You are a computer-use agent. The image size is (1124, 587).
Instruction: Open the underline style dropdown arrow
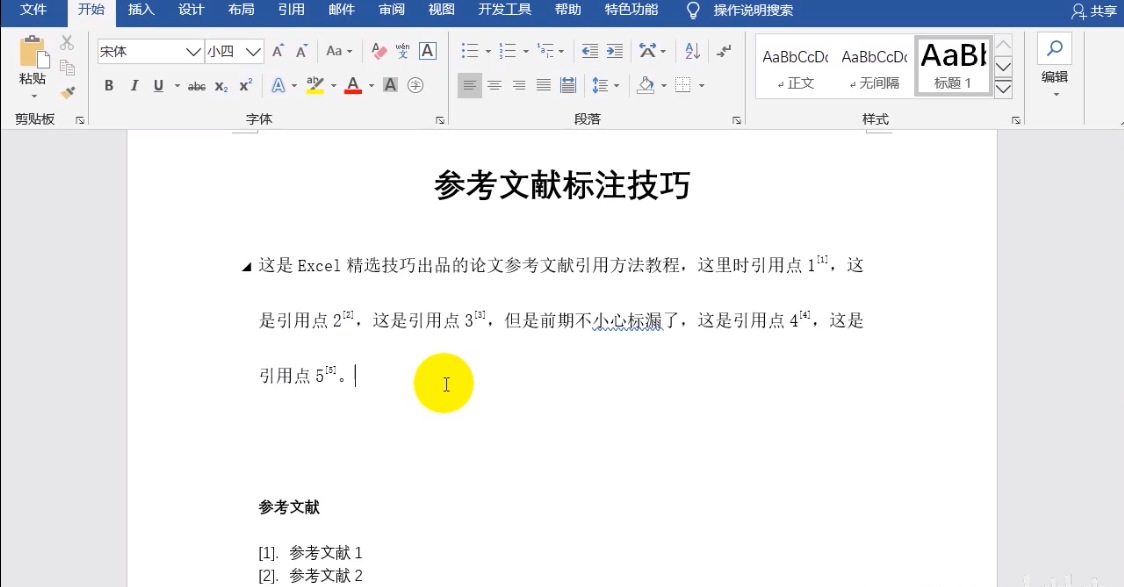[177, 86]
